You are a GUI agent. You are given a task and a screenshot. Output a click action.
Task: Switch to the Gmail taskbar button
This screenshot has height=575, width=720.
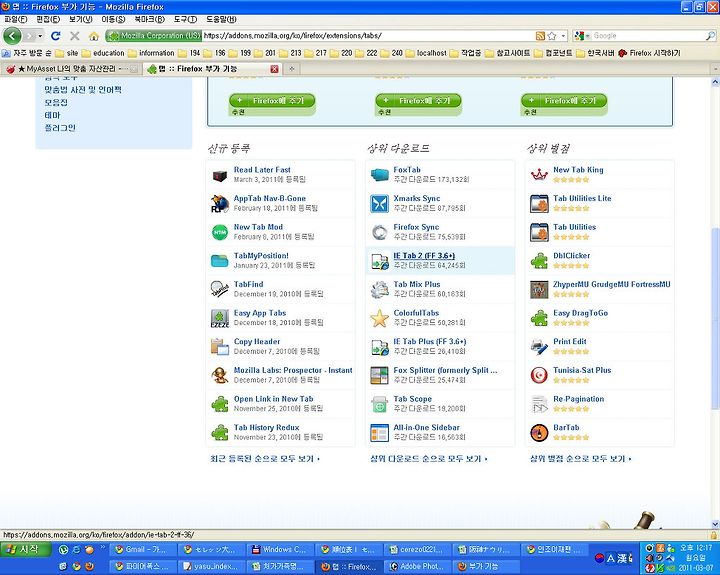pos(143,549)
